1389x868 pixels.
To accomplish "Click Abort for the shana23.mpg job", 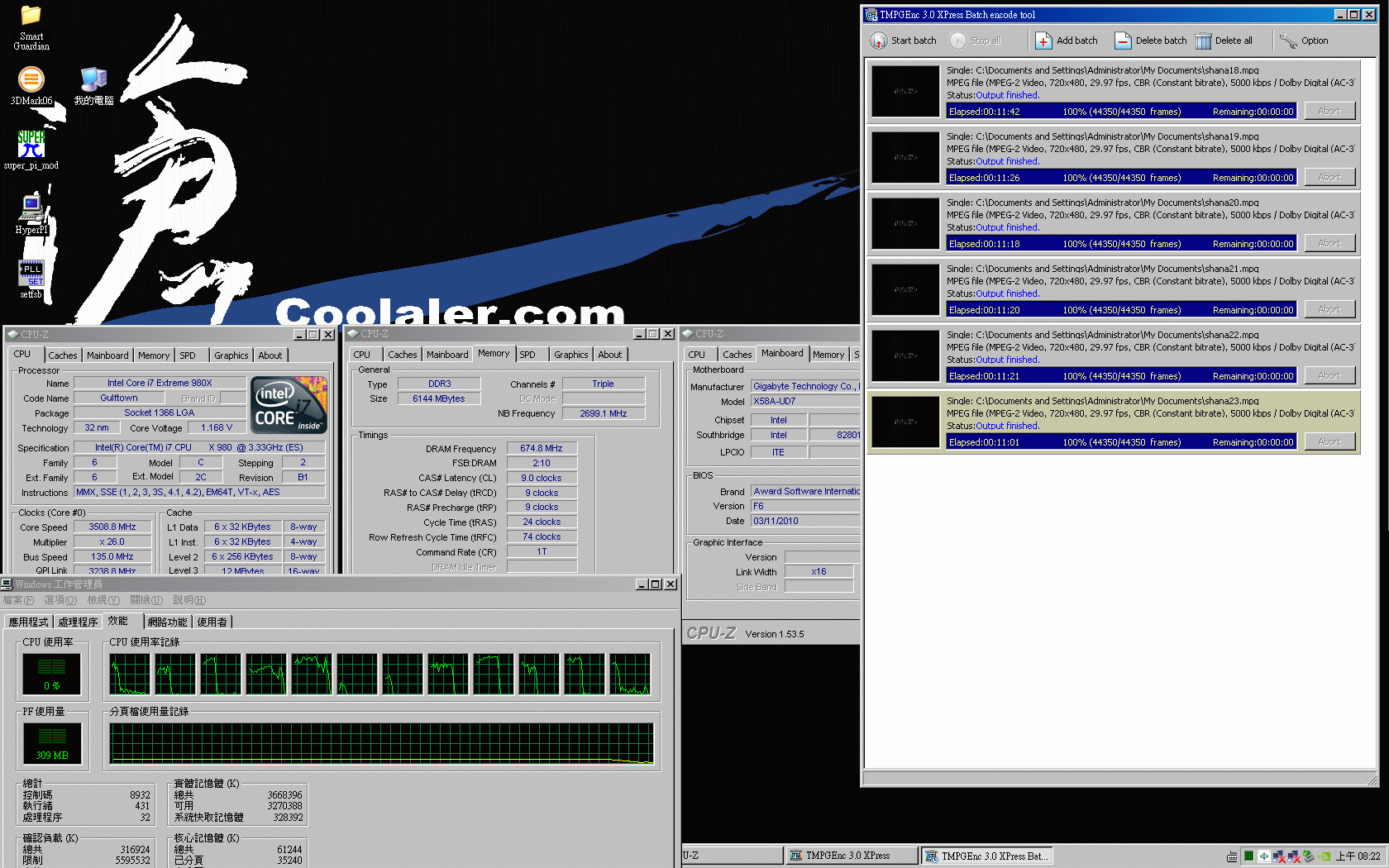I will (x=1329, y=441).
